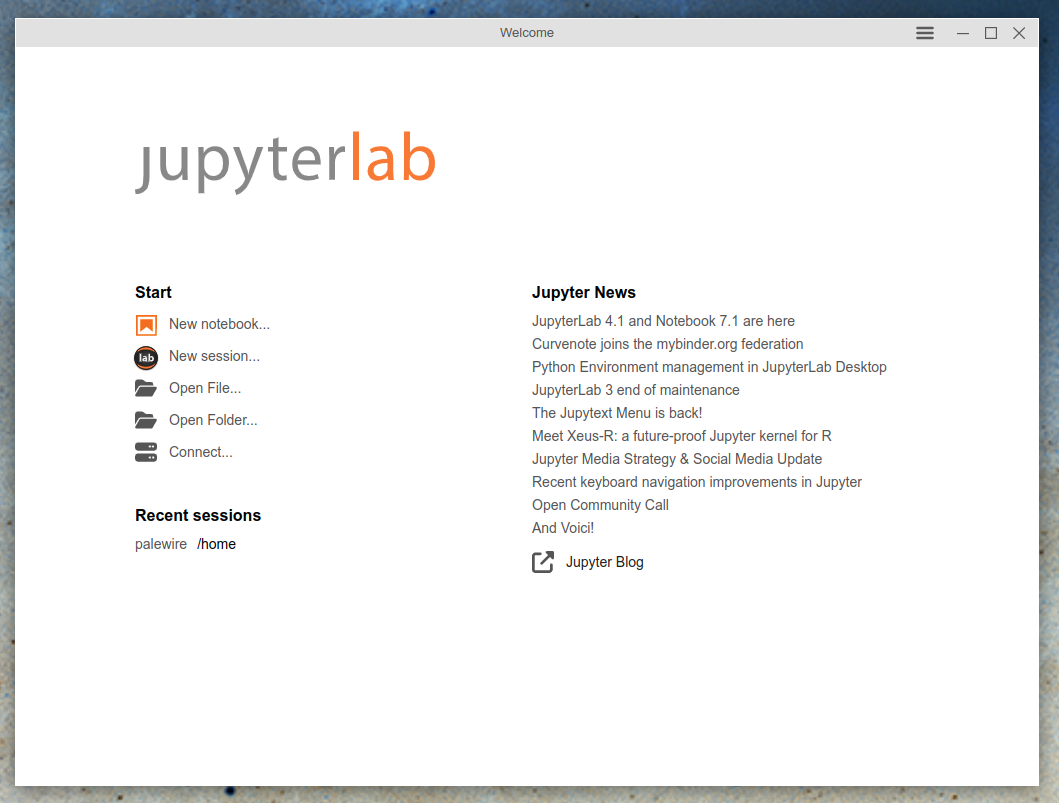Click the Open Folder folder icon

pyautogui.click(x=146, y=420)
